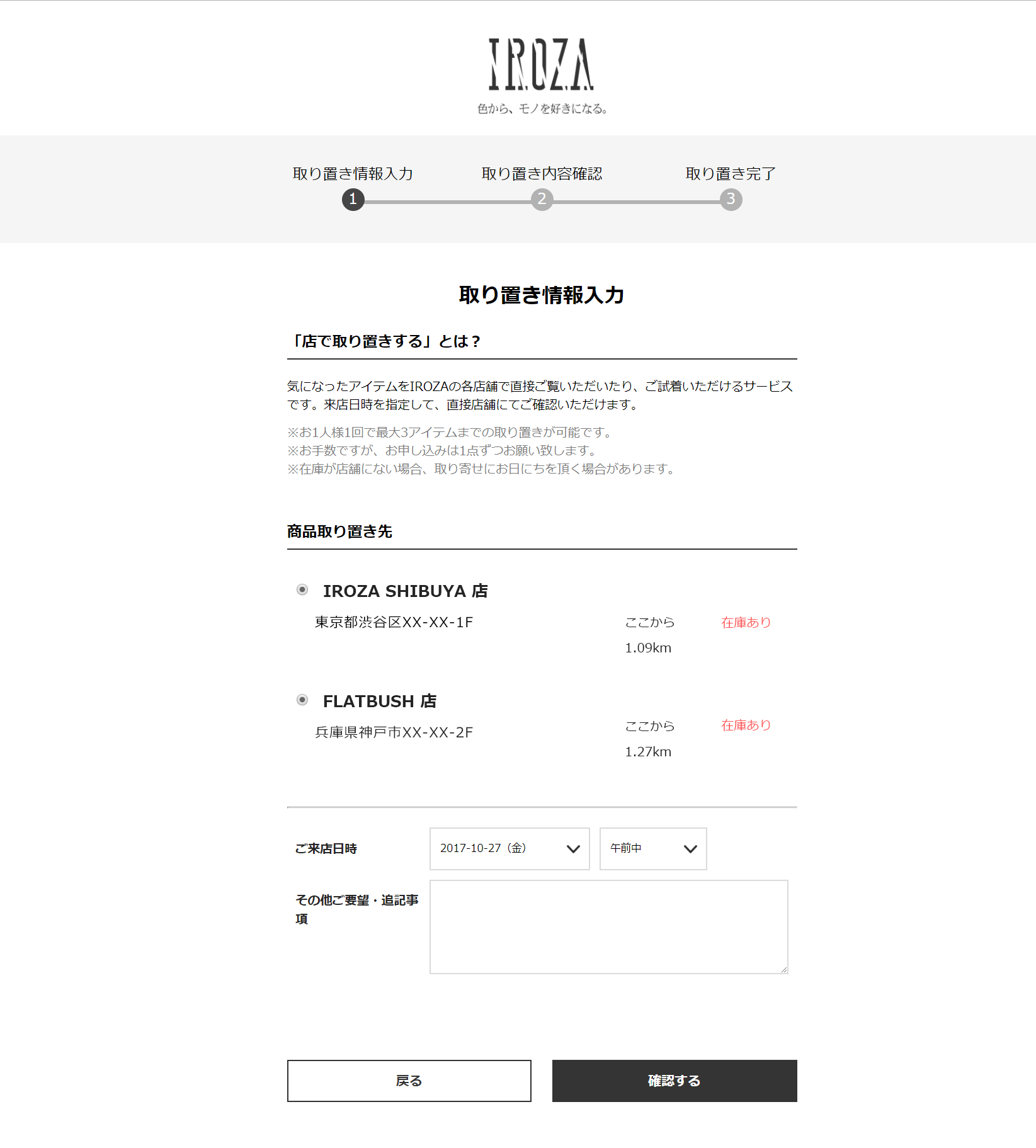The image size is (1036, 1148).
Task: Click step 3 circle in progress bar
Action: click(731, 200)
